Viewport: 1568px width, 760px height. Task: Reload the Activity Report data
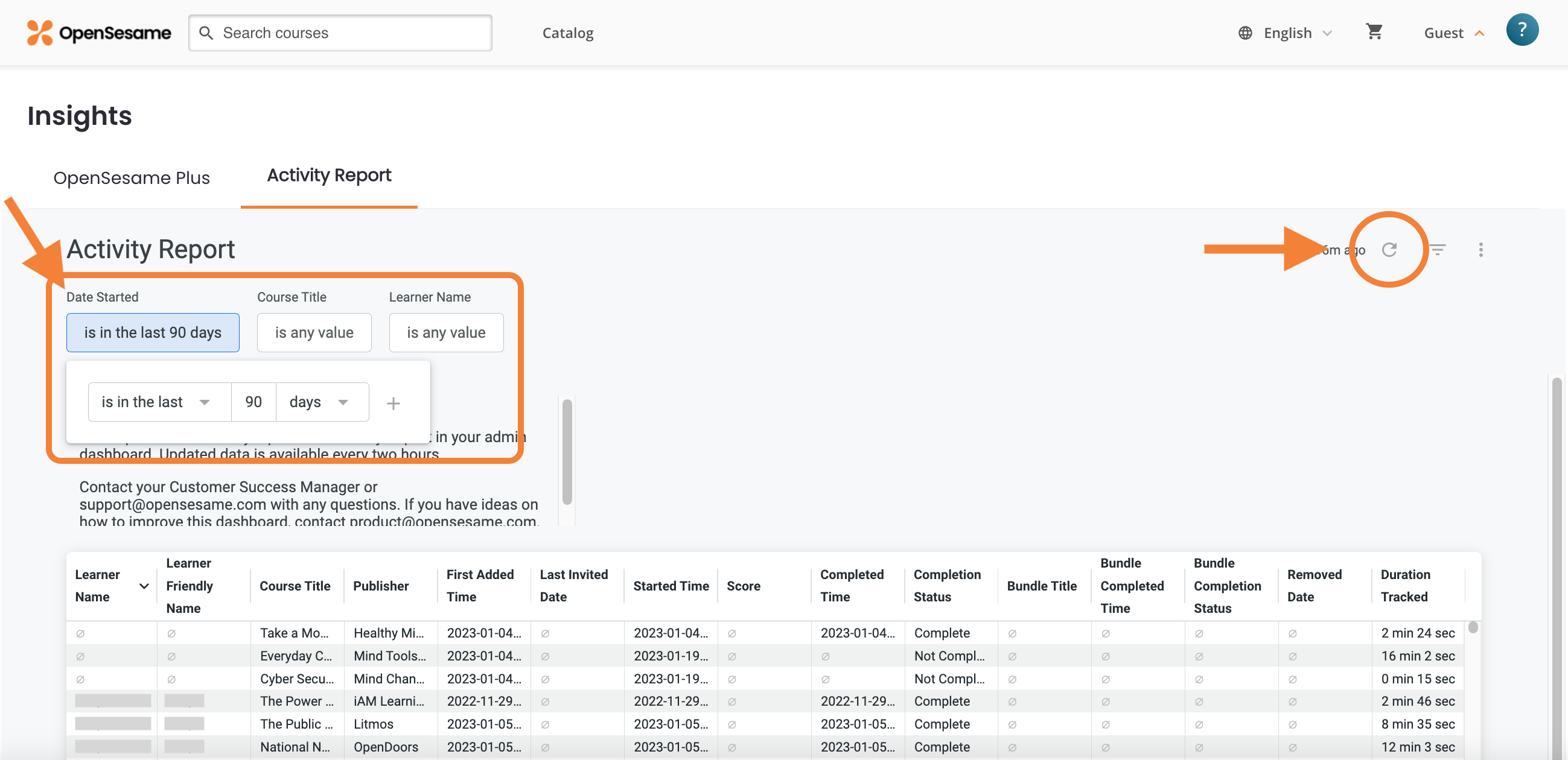[x=1389, y=250]
